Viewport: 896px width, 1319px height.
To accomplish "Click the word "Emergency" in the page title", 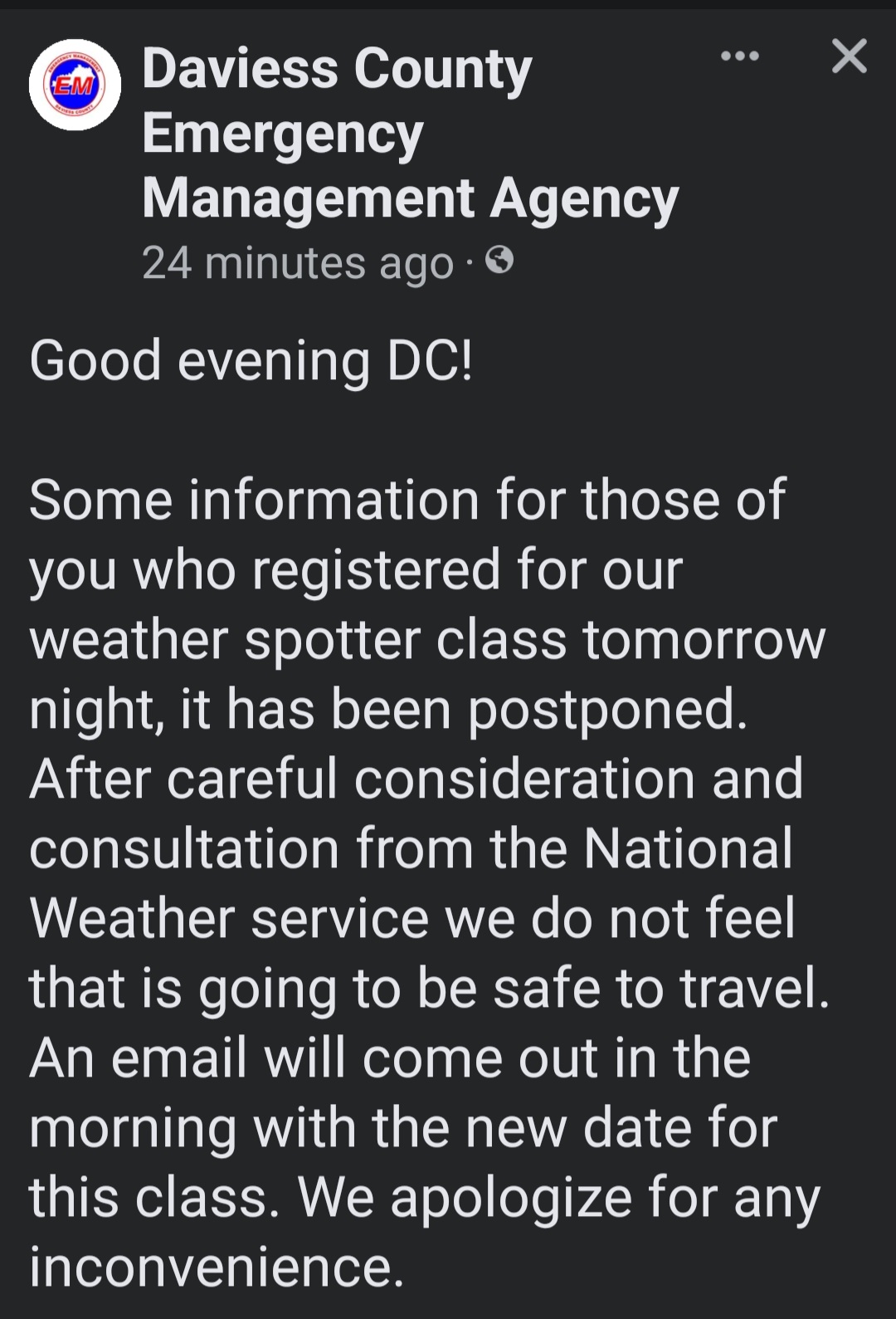I will tap(283, 134).
